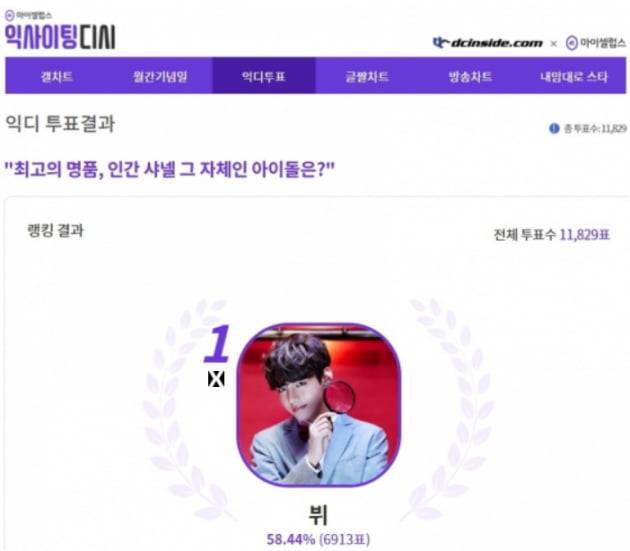Open the fourth navigation tab before 방송차트

pyautogui.click(x=367, y=76)
